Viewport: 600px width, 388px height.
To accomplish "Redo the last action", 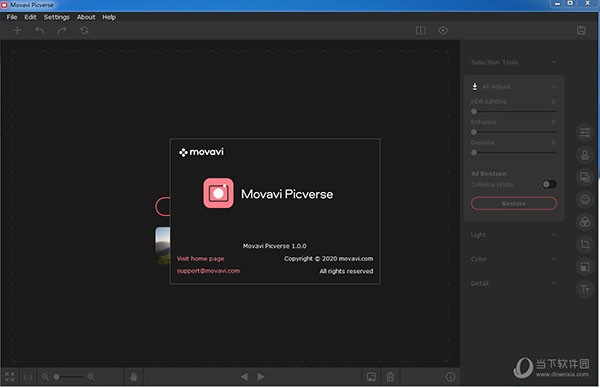I will pyautogui.click(x=62, y=31).
